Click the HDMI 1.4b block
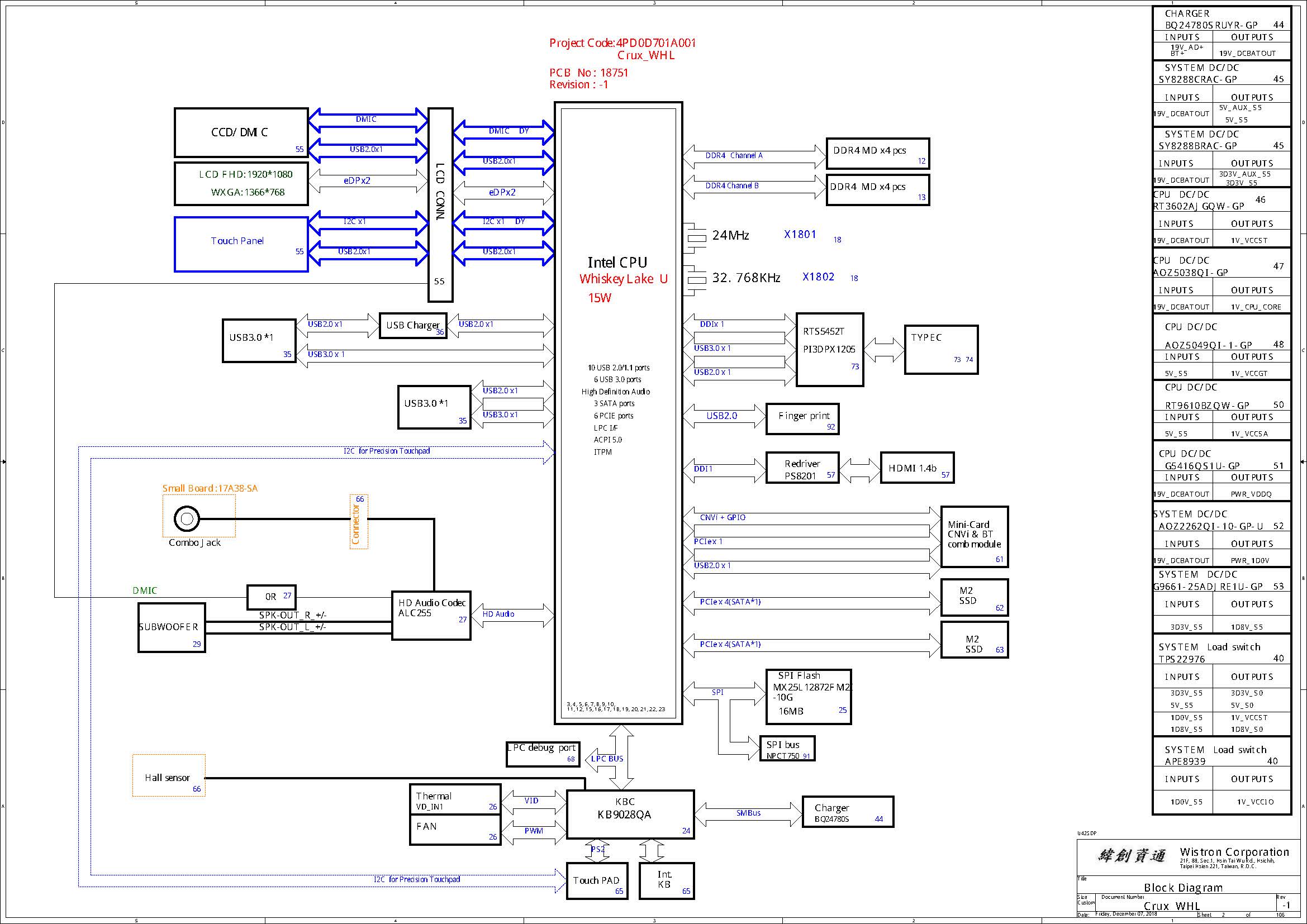Image resolution: width=1307 pixels, height=924 pixels. click(x=916, y=468)
